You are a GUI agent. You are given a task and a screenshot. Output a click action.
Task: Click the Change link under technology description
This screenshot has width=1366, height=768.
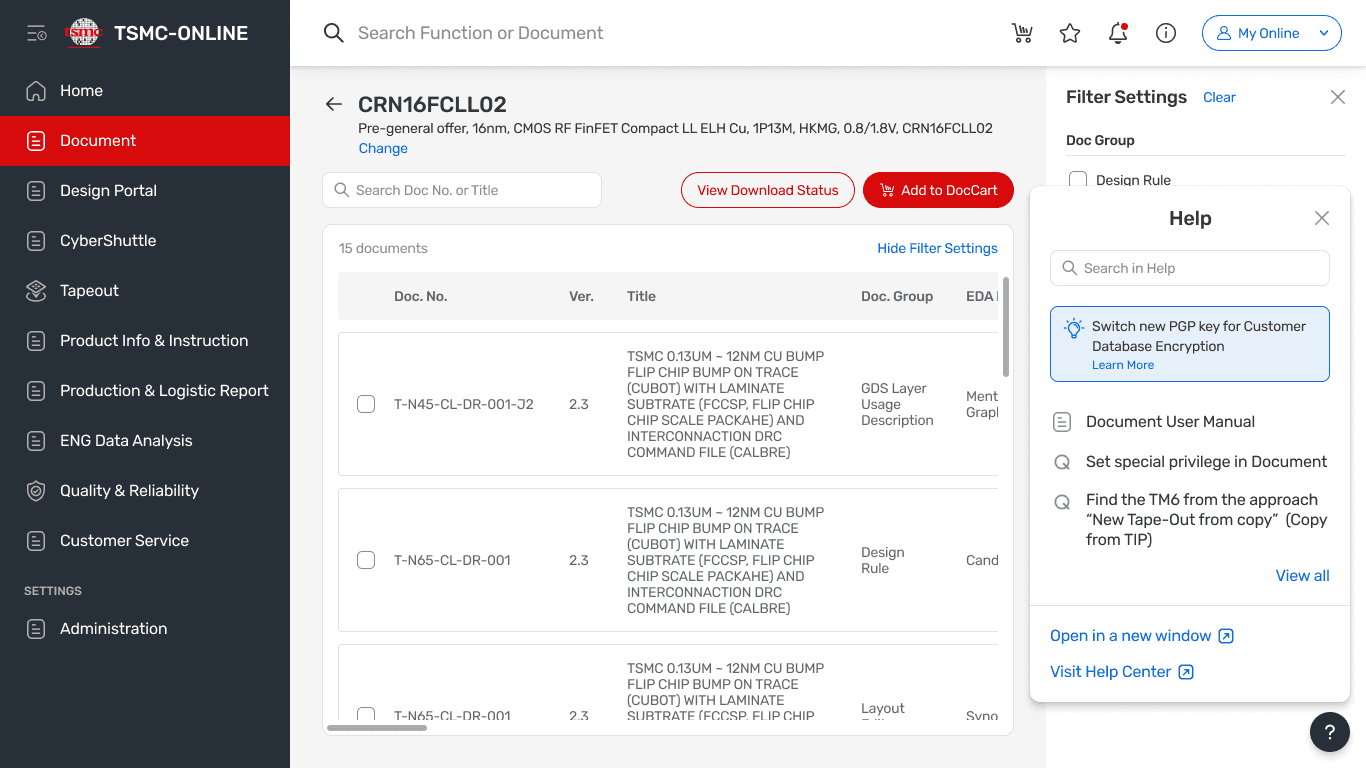(x=383, y=148)
